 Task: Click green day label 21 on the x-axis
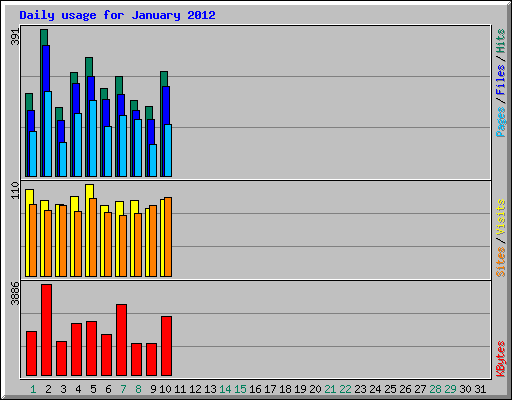point(330,389)
